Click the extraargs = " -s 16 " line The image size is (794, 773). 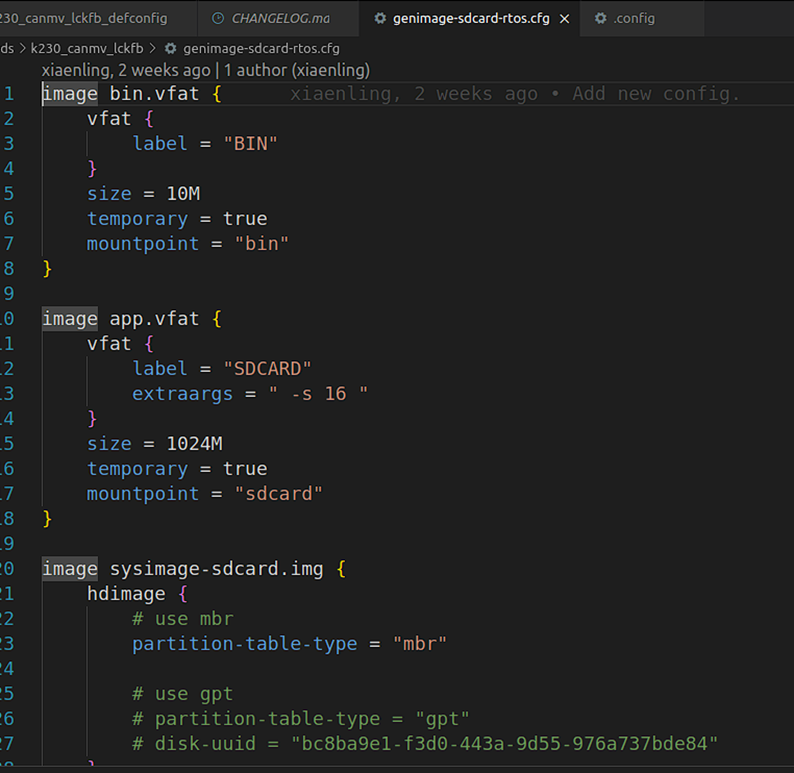click(x=250, y=394)
